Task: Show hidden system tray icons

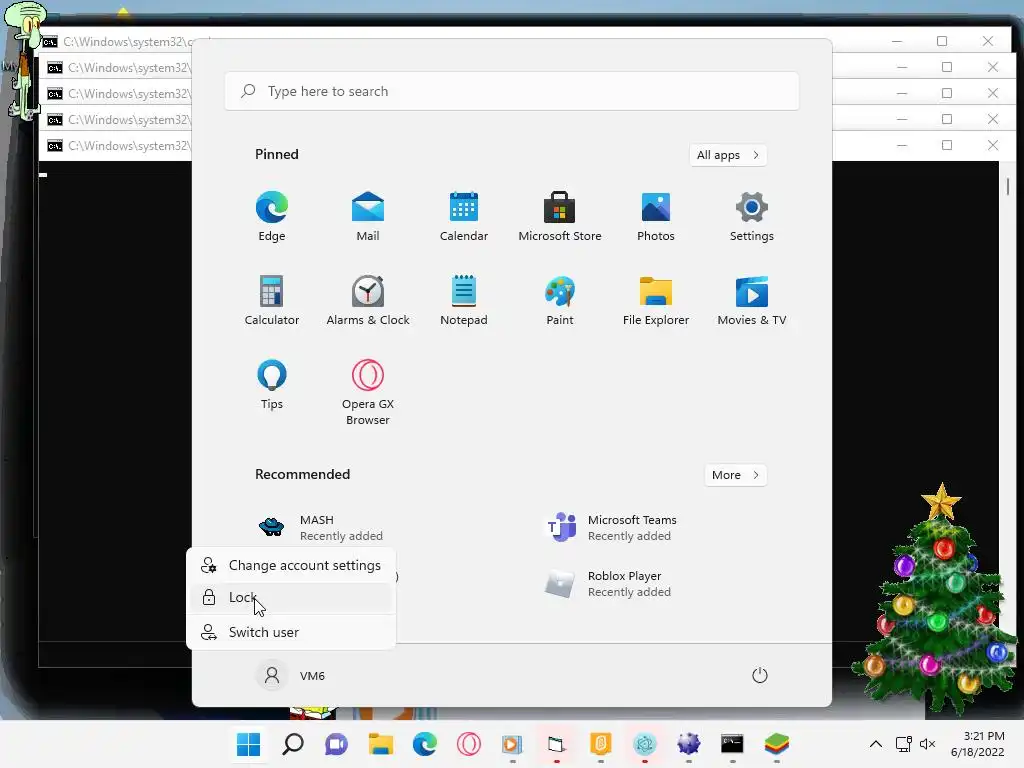Action: tap(876, 744)
